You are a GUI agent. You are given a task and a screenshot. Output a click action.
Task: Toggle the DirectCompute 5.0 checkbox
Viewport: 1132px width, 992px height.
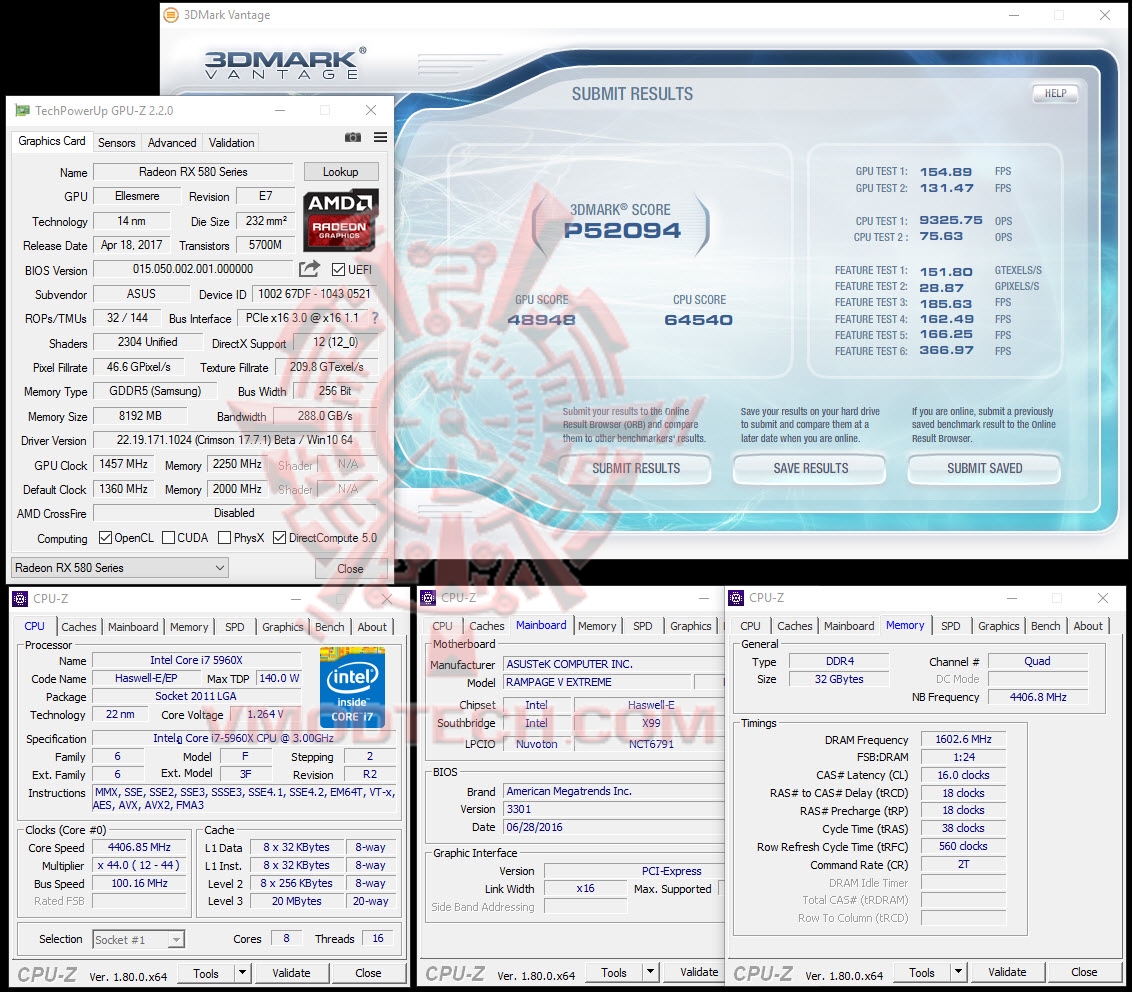click(x=279, y=538)
